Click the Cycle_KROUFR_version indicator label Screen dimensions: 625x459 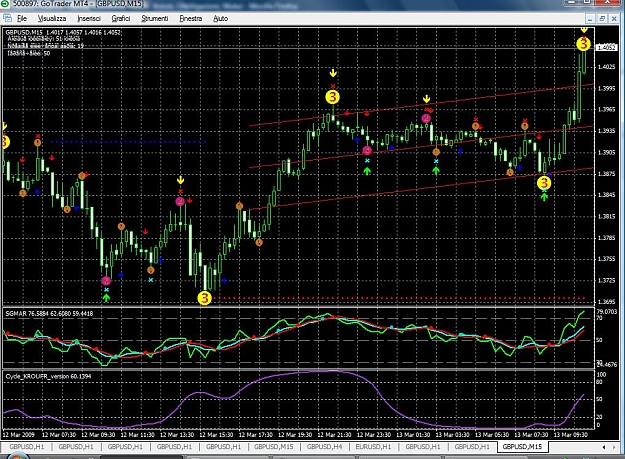[x=48, y=376]
